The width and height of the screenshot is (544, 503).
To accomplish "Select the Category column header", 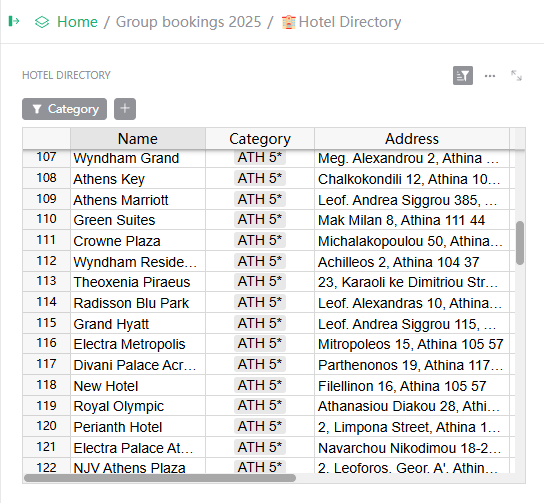I will 260,139.
